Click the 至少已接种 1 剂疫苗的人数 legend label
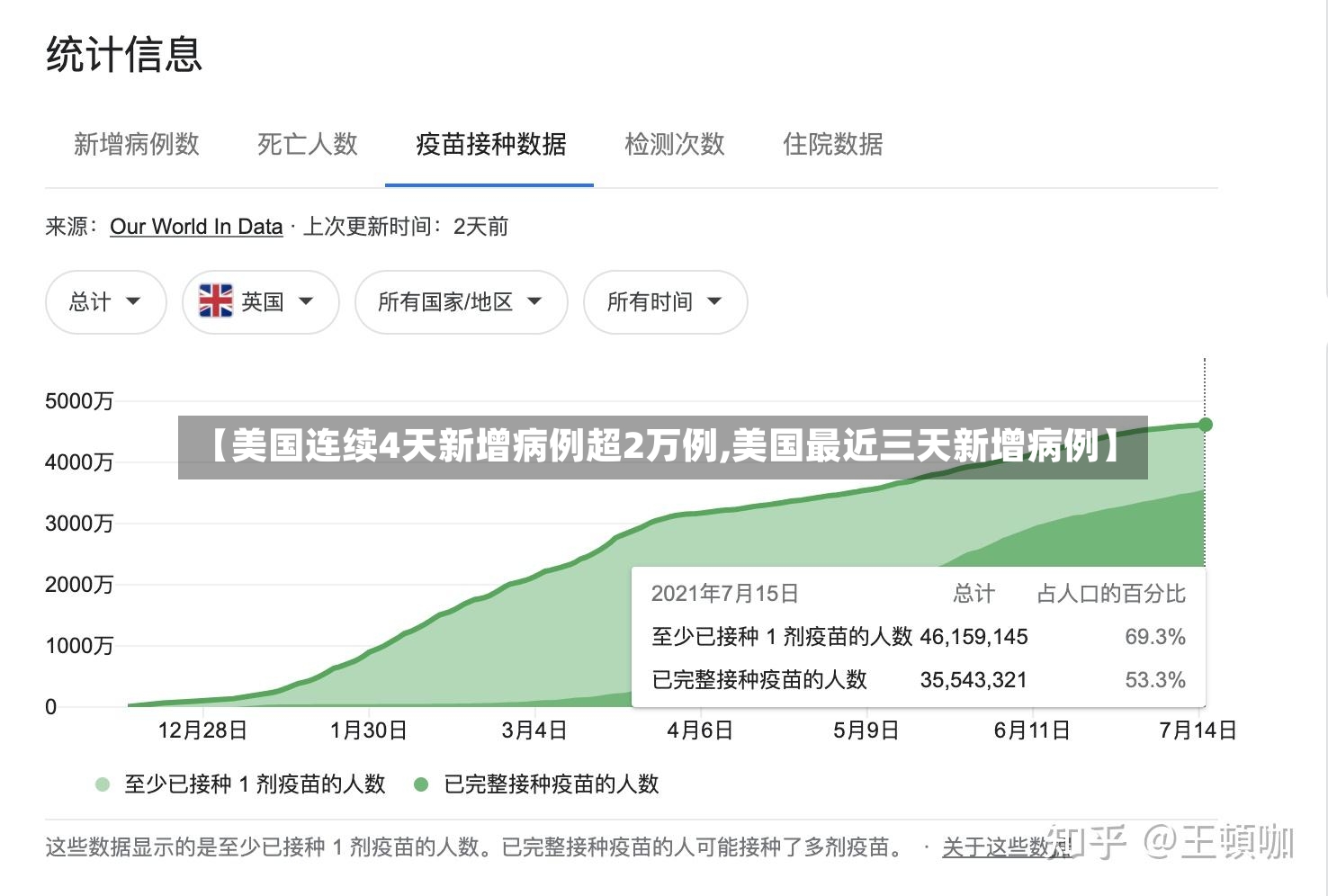The height and width of the screenshot is (896, 1328). [x=255, y=784]
